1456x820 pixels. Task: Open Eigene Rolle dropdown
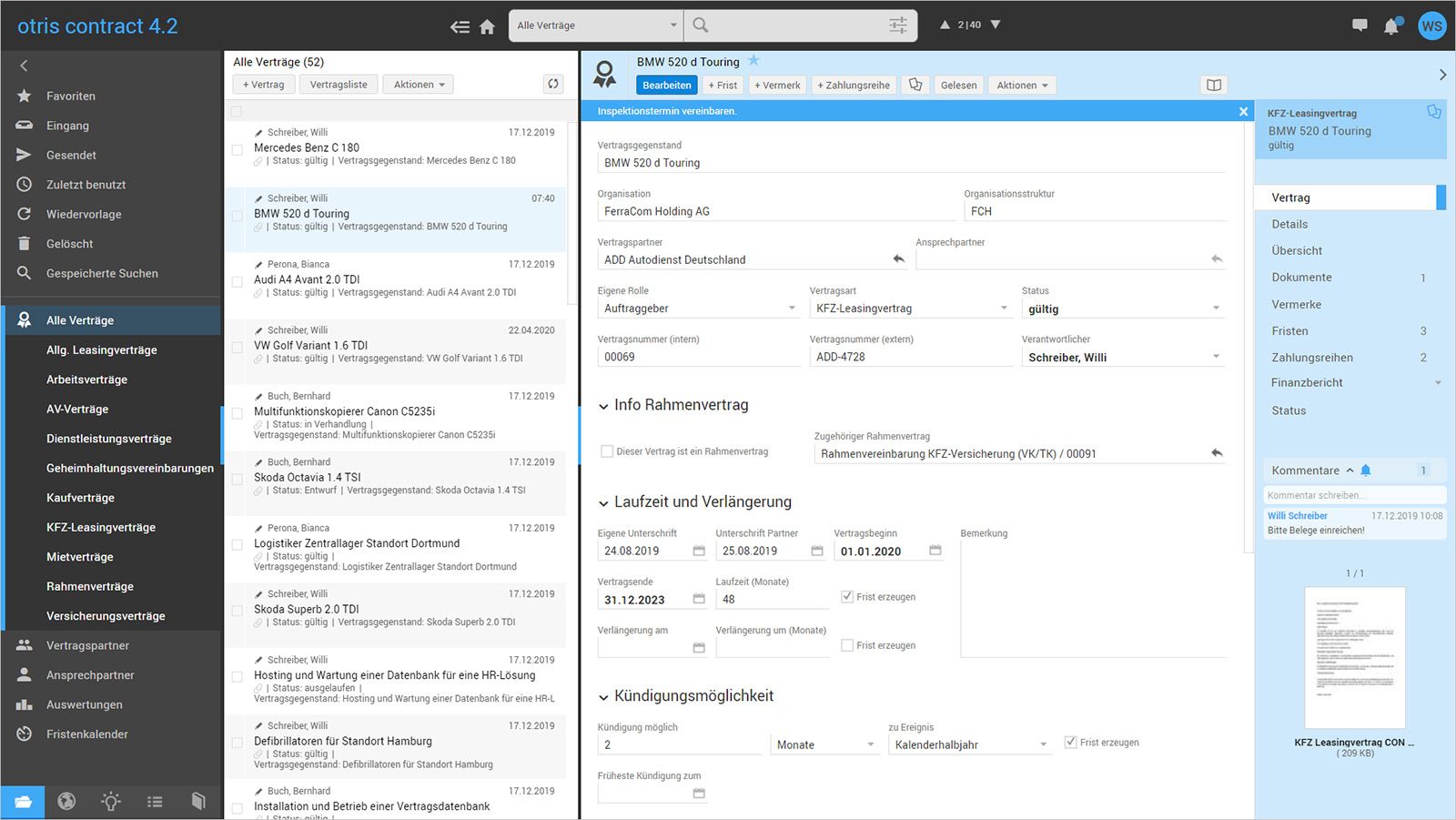coord(699,309)
